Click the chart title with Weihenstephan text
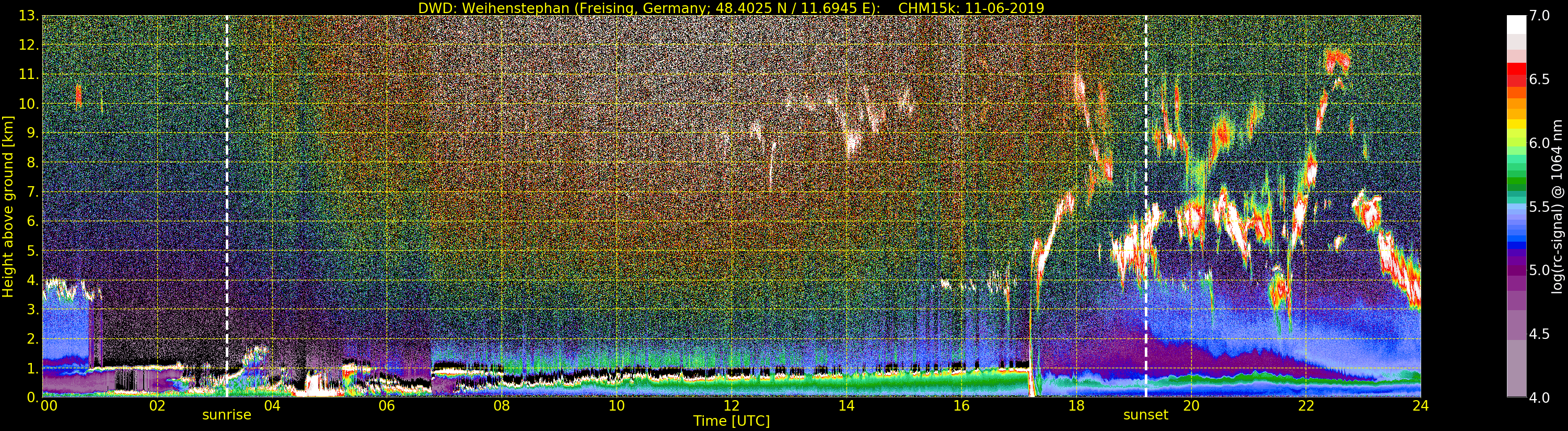Screen dimensions: 1568x431 pyautogui.click(x=731, y=8)
